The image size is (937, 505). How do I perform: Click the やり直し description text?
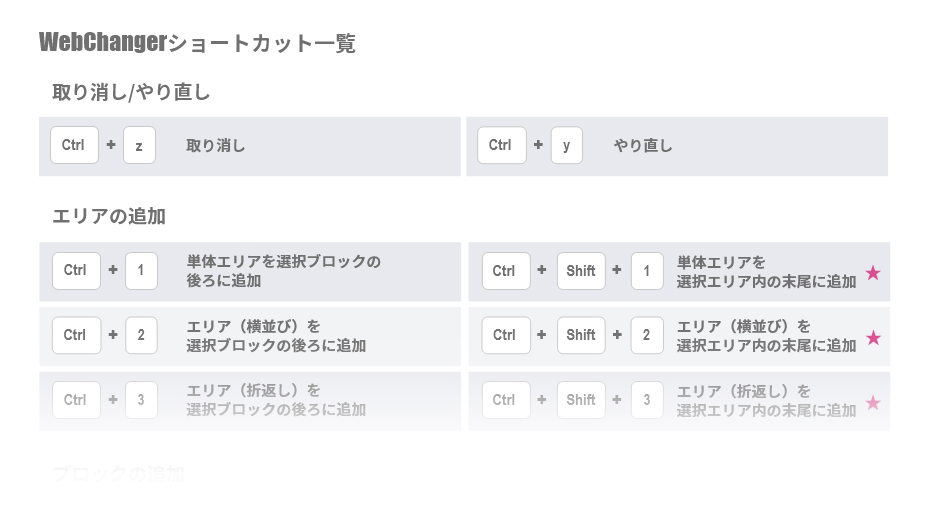coord(643,146)
